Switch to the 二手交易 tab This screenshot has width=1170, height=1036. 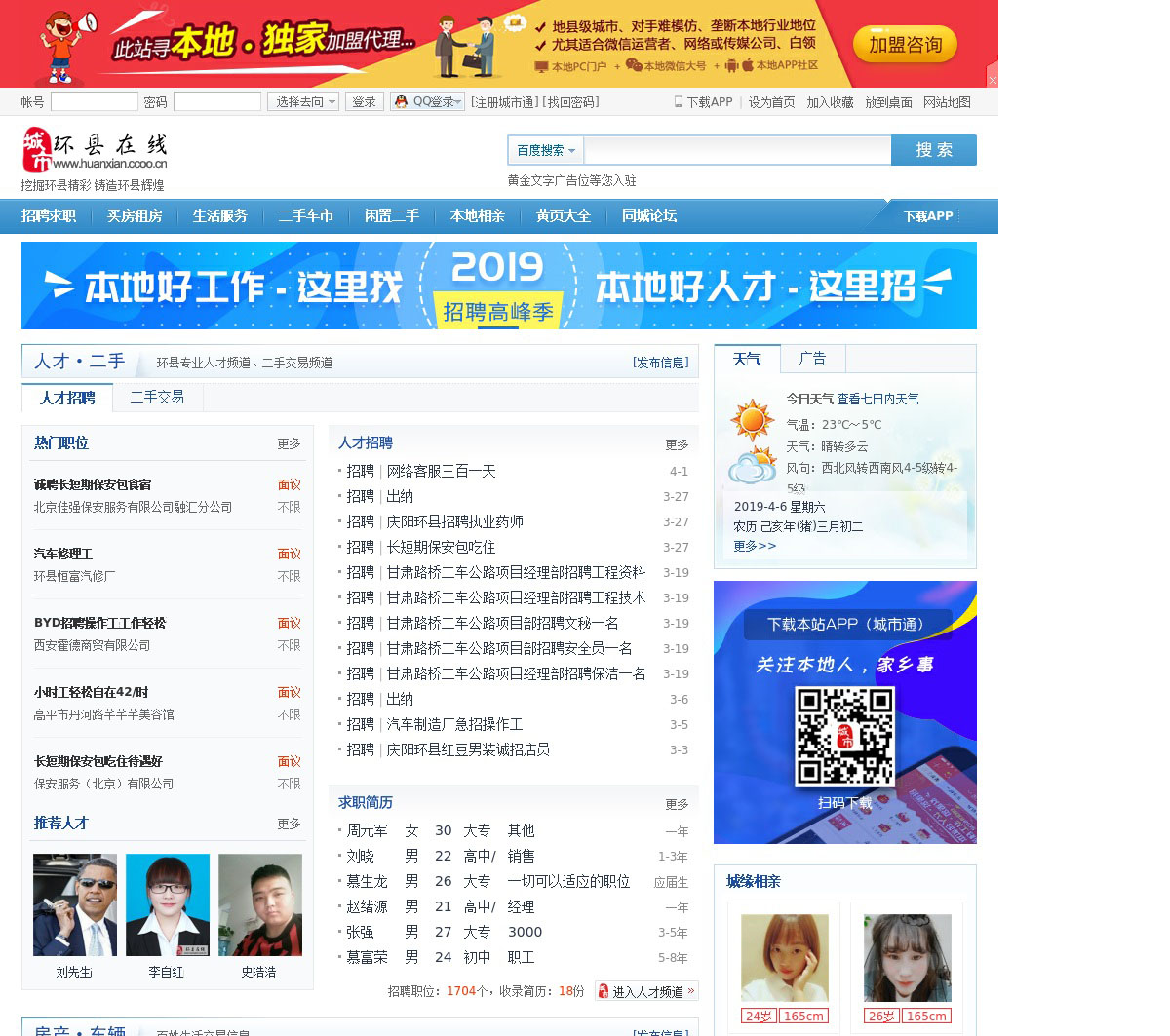(x=157, y=397)
